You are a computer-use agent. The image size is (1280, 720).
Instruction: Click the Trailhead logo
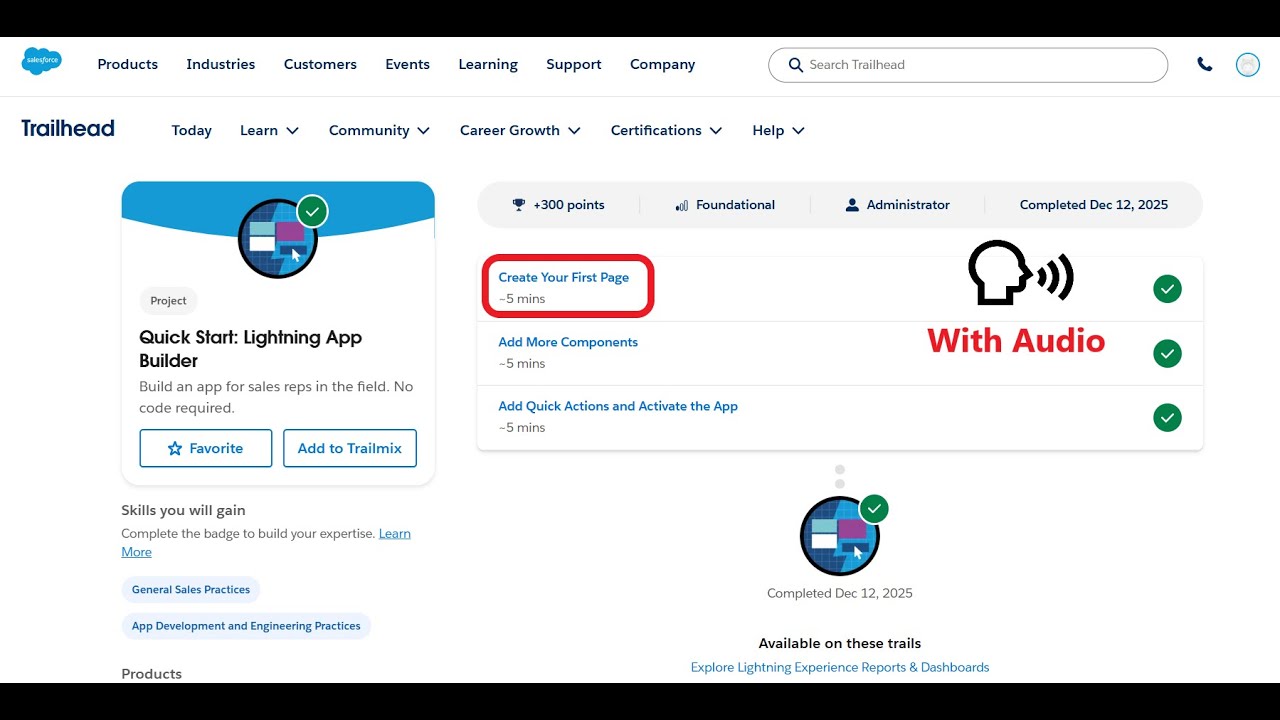[x=68, y=128]
